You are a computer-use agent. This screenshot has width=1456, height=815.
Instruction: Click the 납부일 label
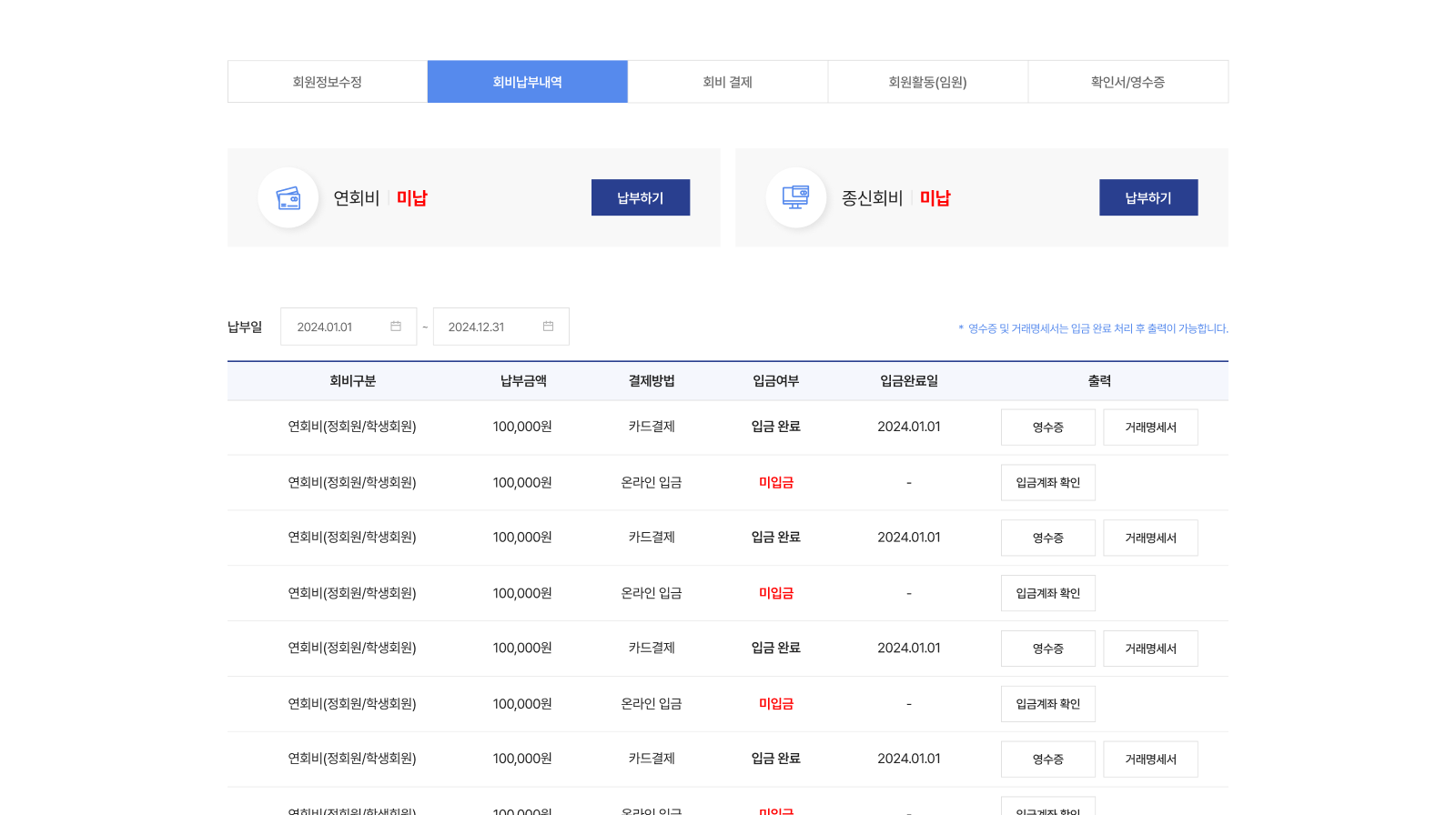coord(245,327)
